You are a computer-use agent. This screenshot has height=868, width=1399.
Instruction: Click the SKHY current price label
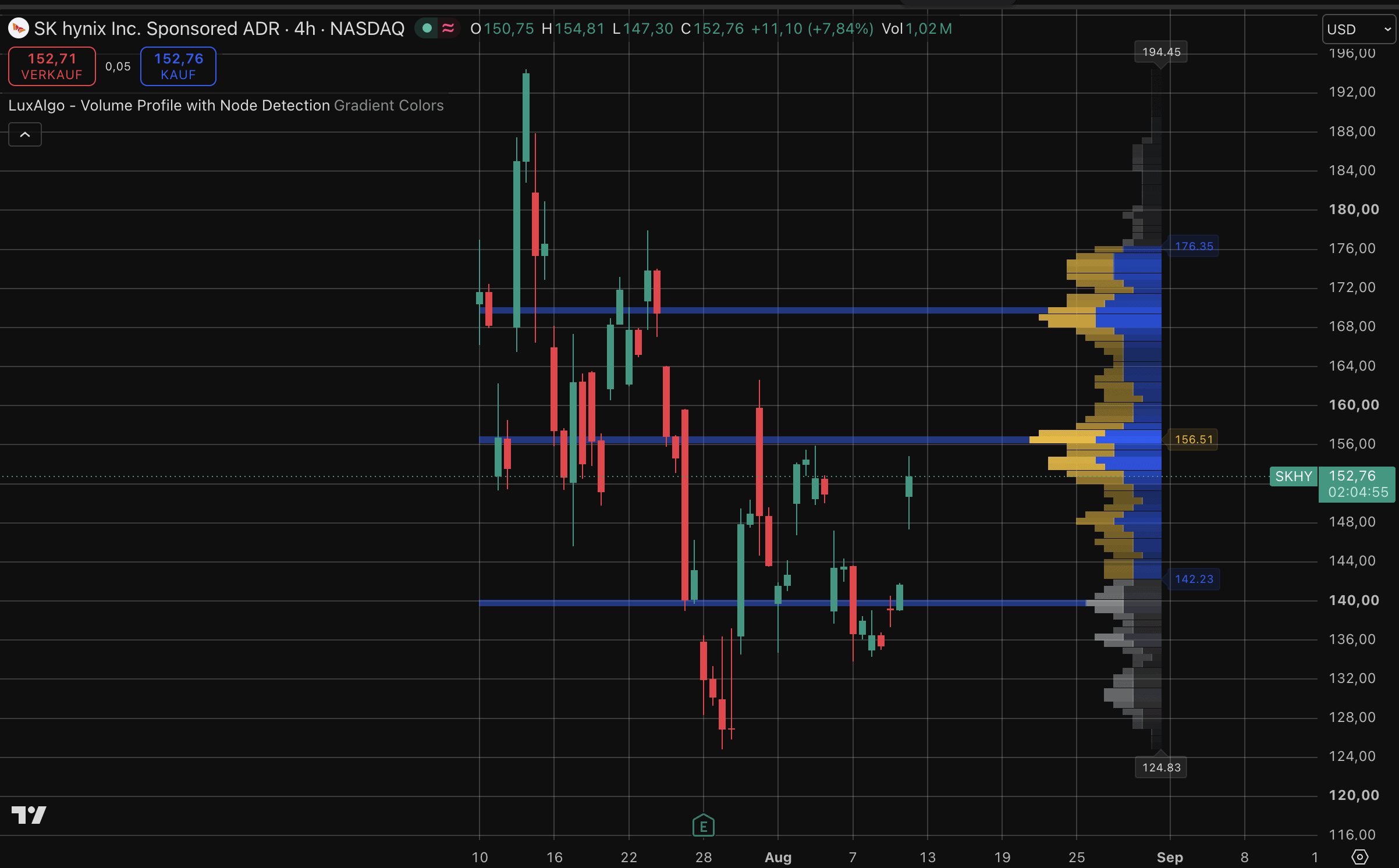tap(1293, 476)
